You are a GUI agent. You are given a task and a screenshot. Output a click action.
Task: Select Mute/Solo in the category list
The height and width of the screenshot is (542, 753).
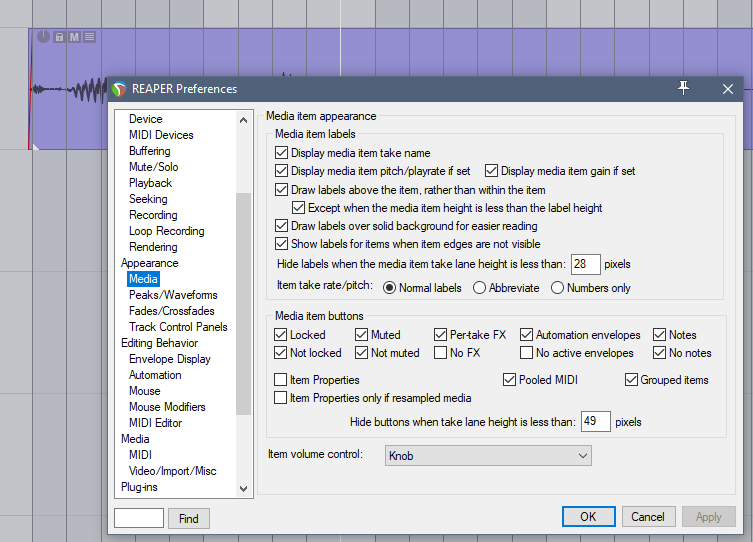tap(153, 167)
